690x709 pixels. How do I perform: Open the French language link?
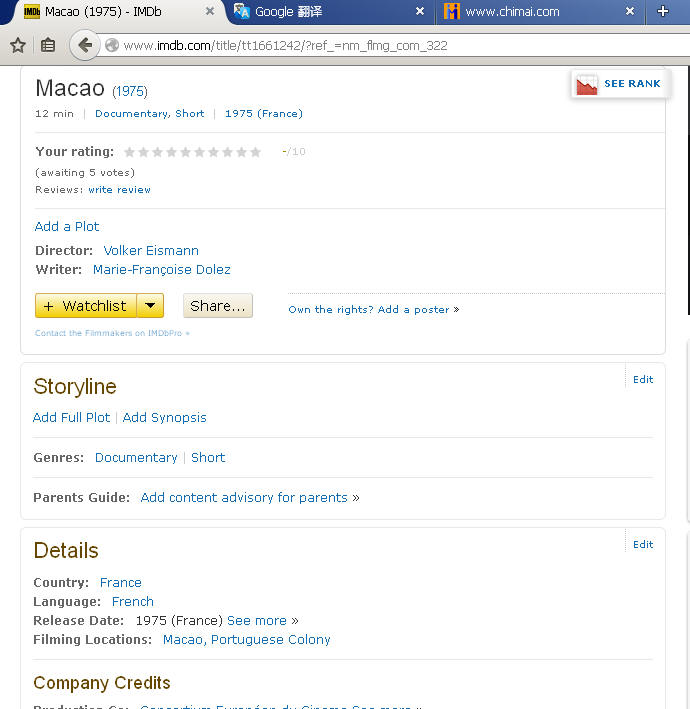pyautogui.click(x=132, y=601)
